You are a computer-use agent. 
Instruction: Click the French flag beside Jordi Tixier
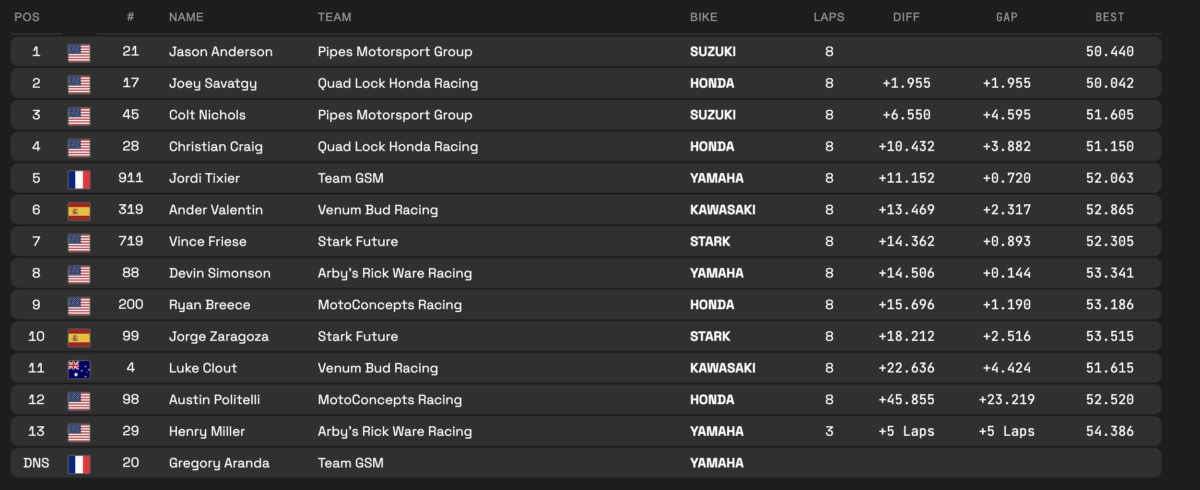pos(79,179)
